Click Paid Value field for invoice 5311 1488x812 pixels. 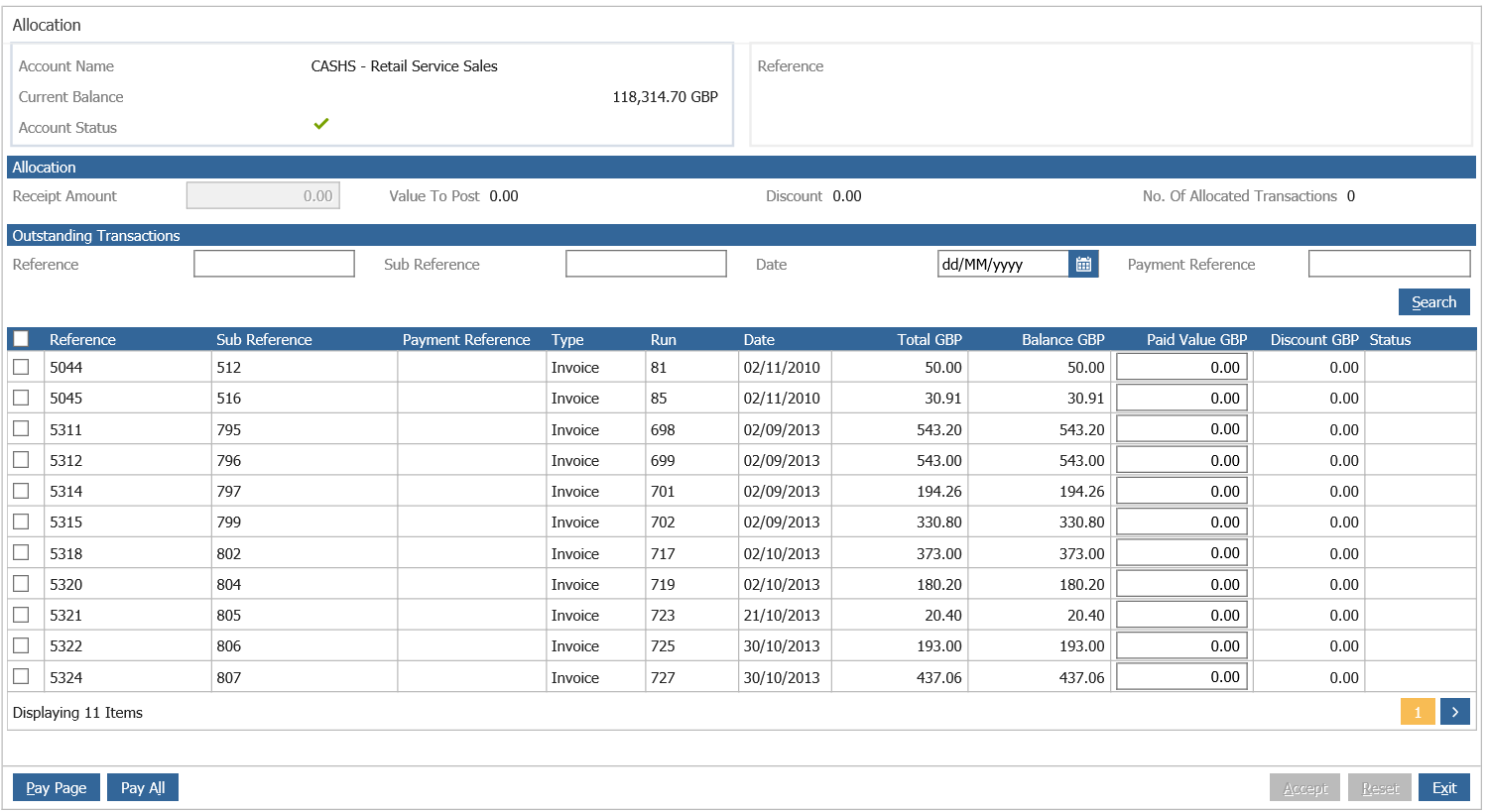pos(1181,429)
